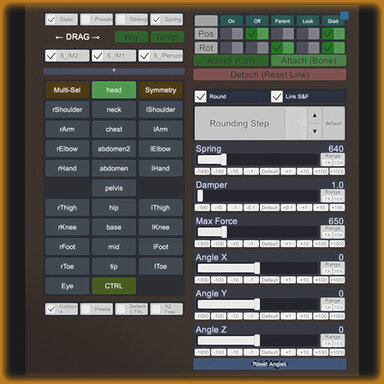This screenshot has width=384, height=384.
Task: Click Attach (Bone) button
Action: pyautogui.click(x=308, y=61)
